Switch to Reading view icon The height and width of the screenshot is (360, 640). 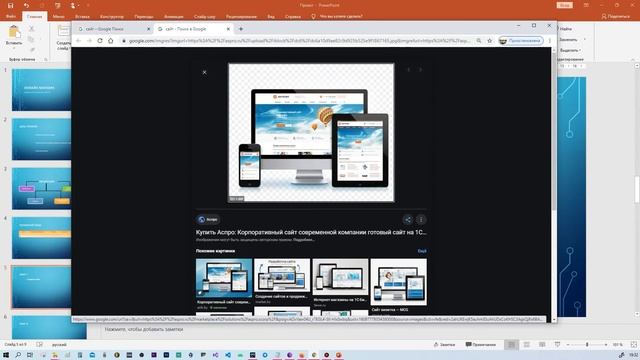click(542, 345)
